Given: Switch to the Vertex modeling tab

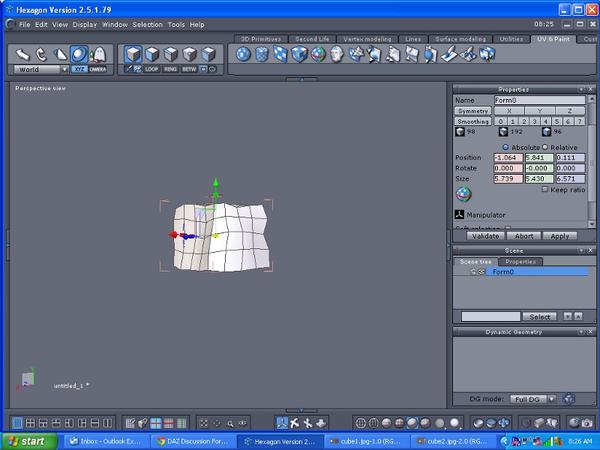Looking at the screenshot, I should [x=367, y=39].
